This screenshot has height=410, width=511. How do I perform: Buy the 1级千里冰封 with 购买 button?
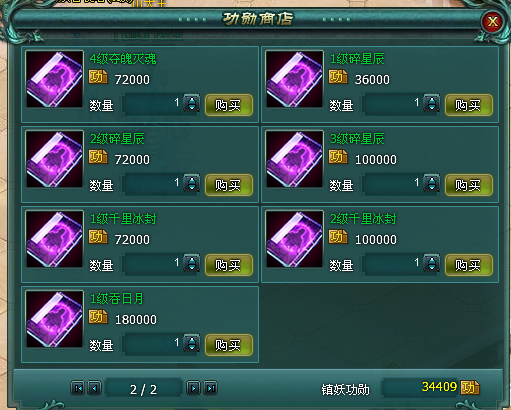click(229, 265)
